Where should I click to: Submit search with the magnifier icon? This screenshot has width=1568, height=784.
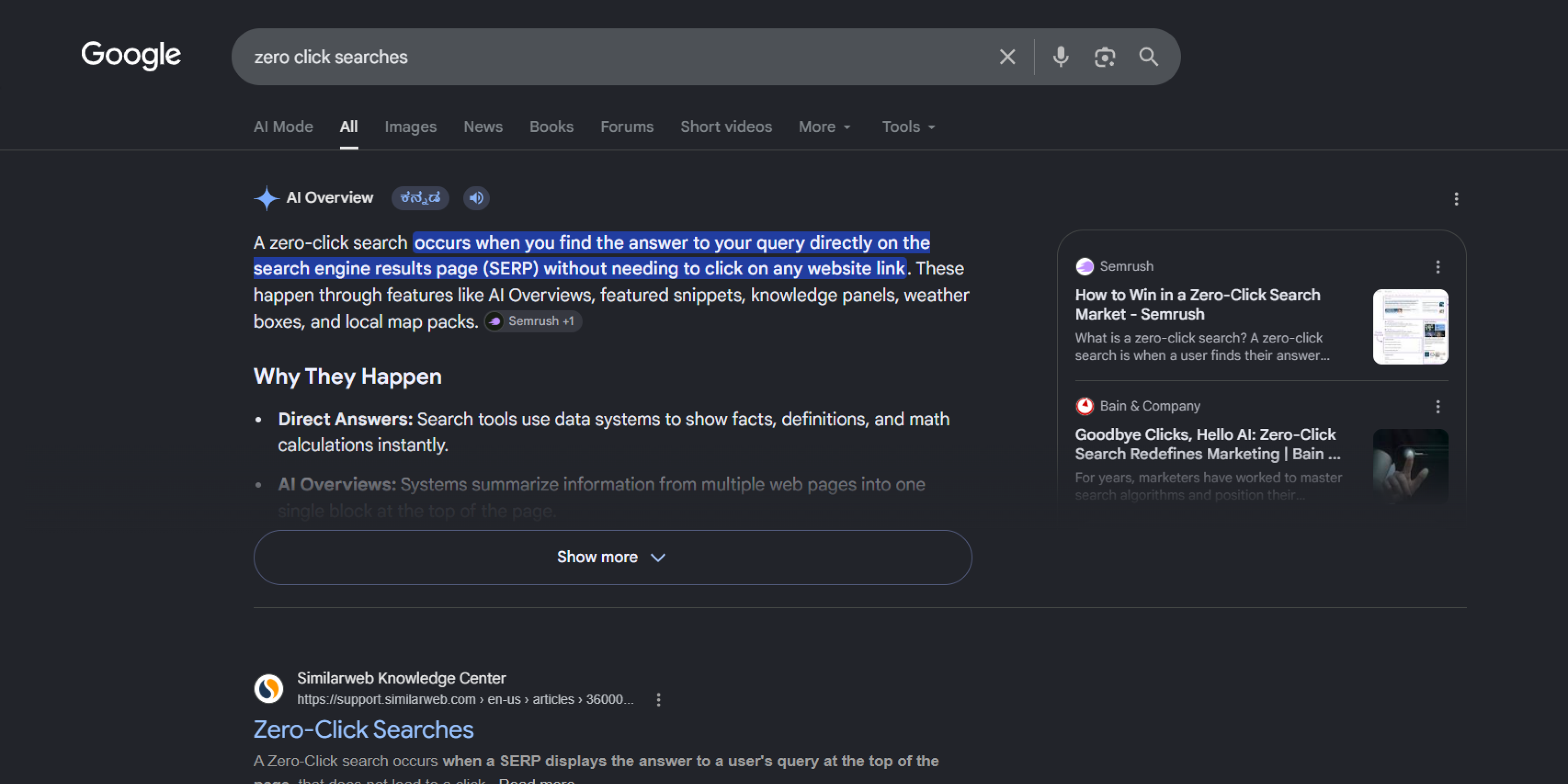(x=1148, y=56)
